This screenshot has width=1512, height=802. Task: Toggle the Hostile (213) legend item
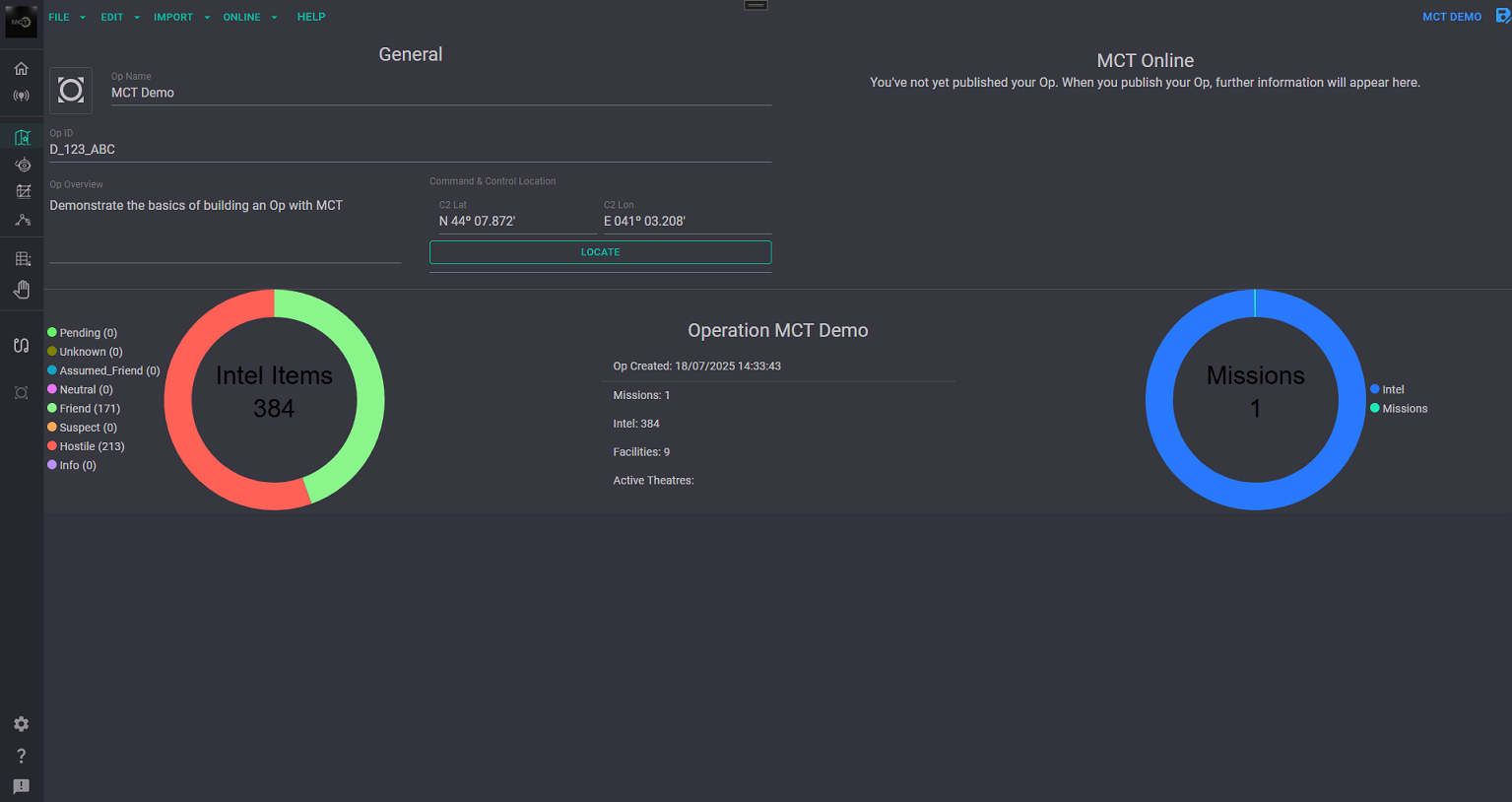click(91, 446)
